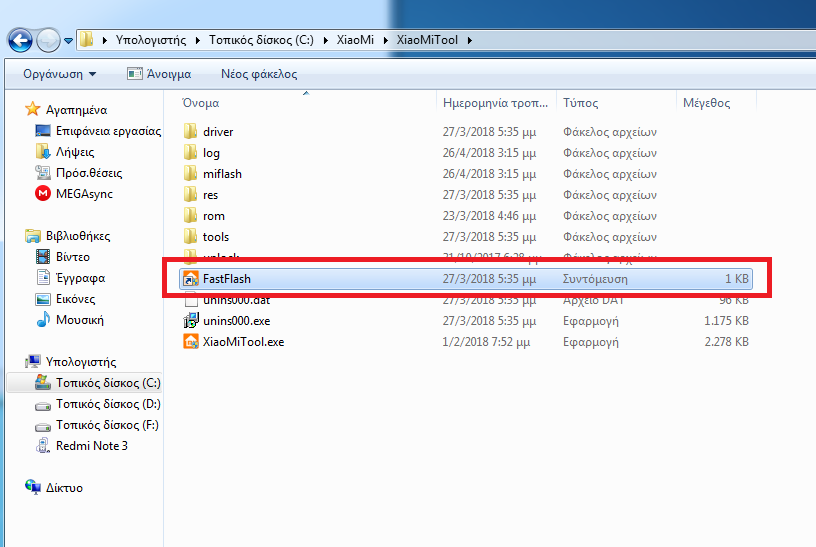Open Υπολογιστής in the navigation pane
This screenshot has width=816, height=547.
click(x=81, y=362)
